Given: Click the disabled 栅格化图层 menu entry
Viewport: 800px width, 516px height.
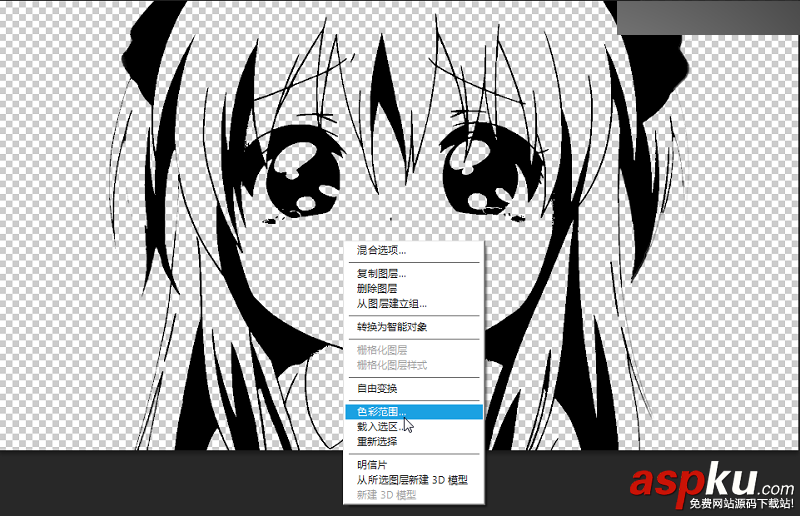Looking at the screenshot, I should point(413,350).
